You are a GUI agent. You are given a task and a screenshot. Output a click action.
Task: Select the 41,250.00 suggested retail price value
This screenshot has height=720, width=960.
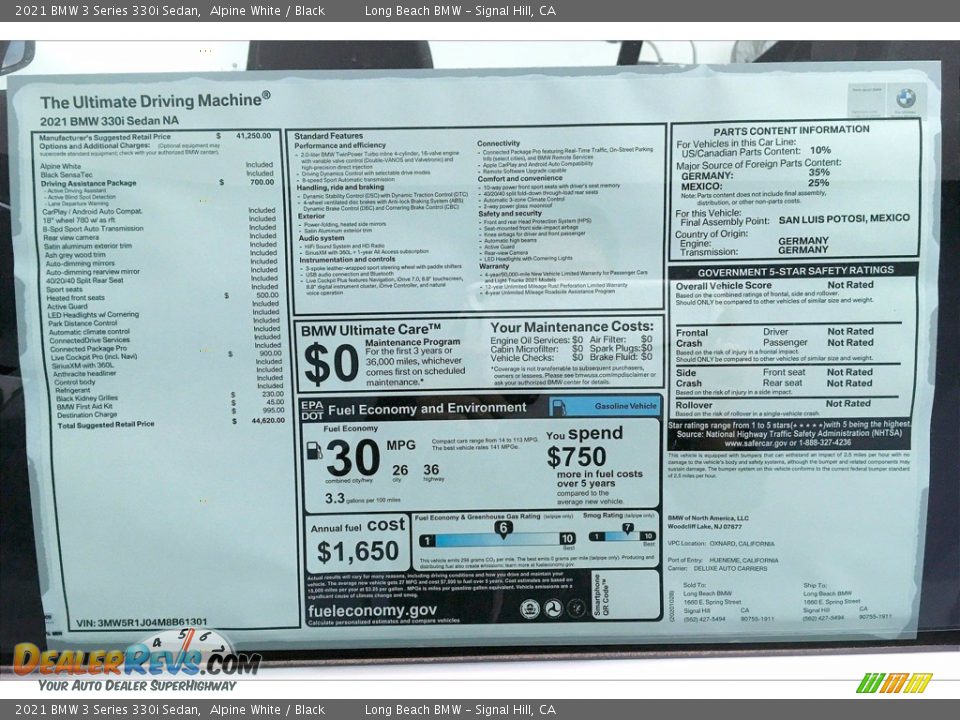point(253,136)
